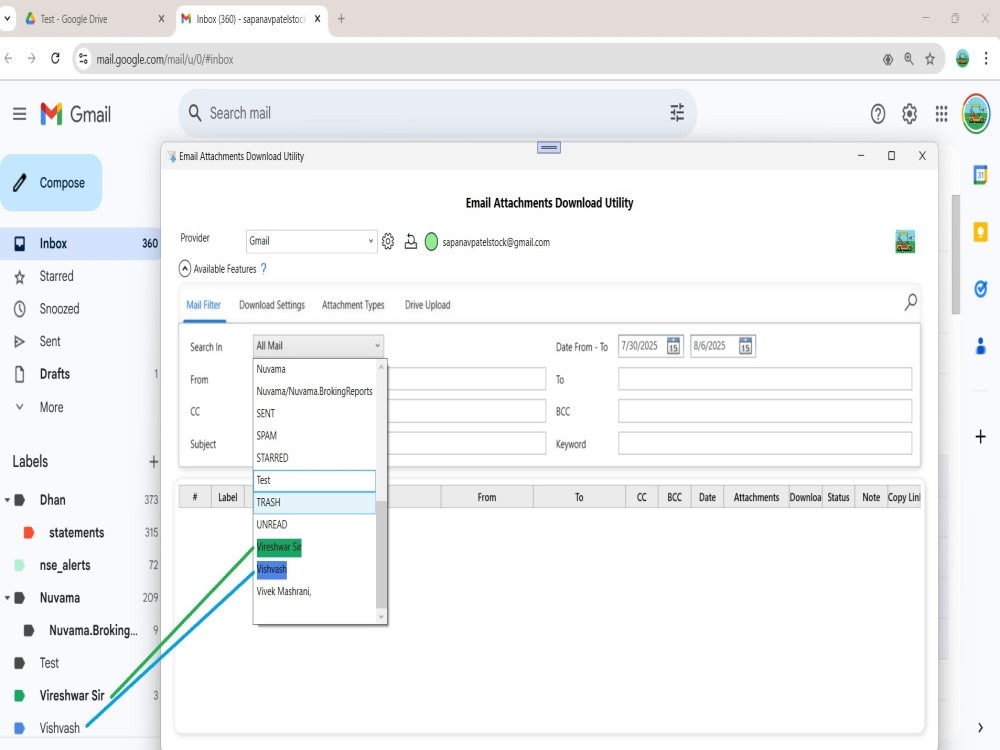Viewport: 1000px width, 750px height.
Task: Hide side panel chevron arrow
Action: coord(980,728)
